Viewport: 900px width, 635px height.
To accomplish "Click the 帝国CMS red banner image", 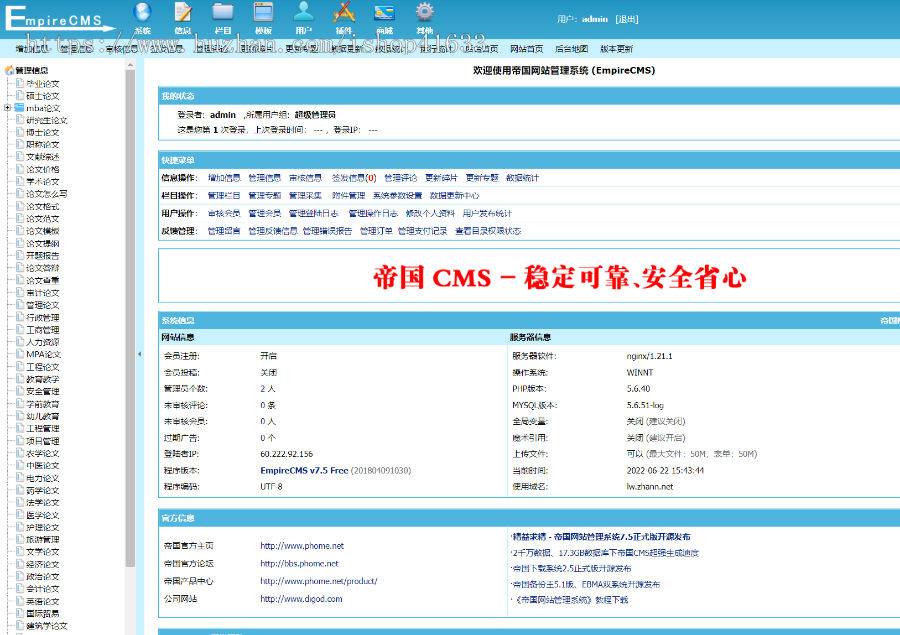I will click(x=560, y=277).
